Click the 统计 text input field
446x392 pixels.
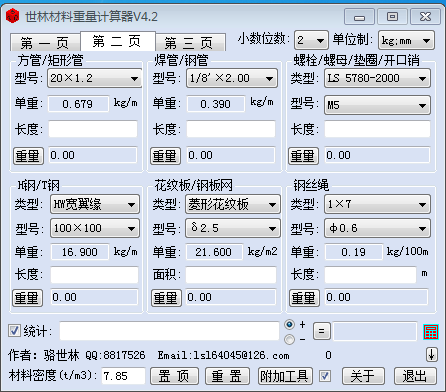(169, 331)
